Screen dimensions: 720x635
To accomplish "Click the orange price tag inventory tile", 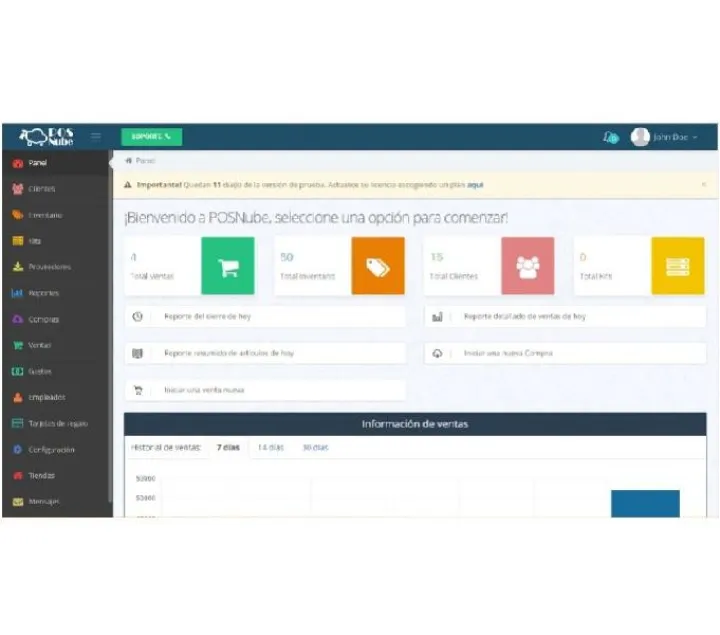I will [377, 266].
